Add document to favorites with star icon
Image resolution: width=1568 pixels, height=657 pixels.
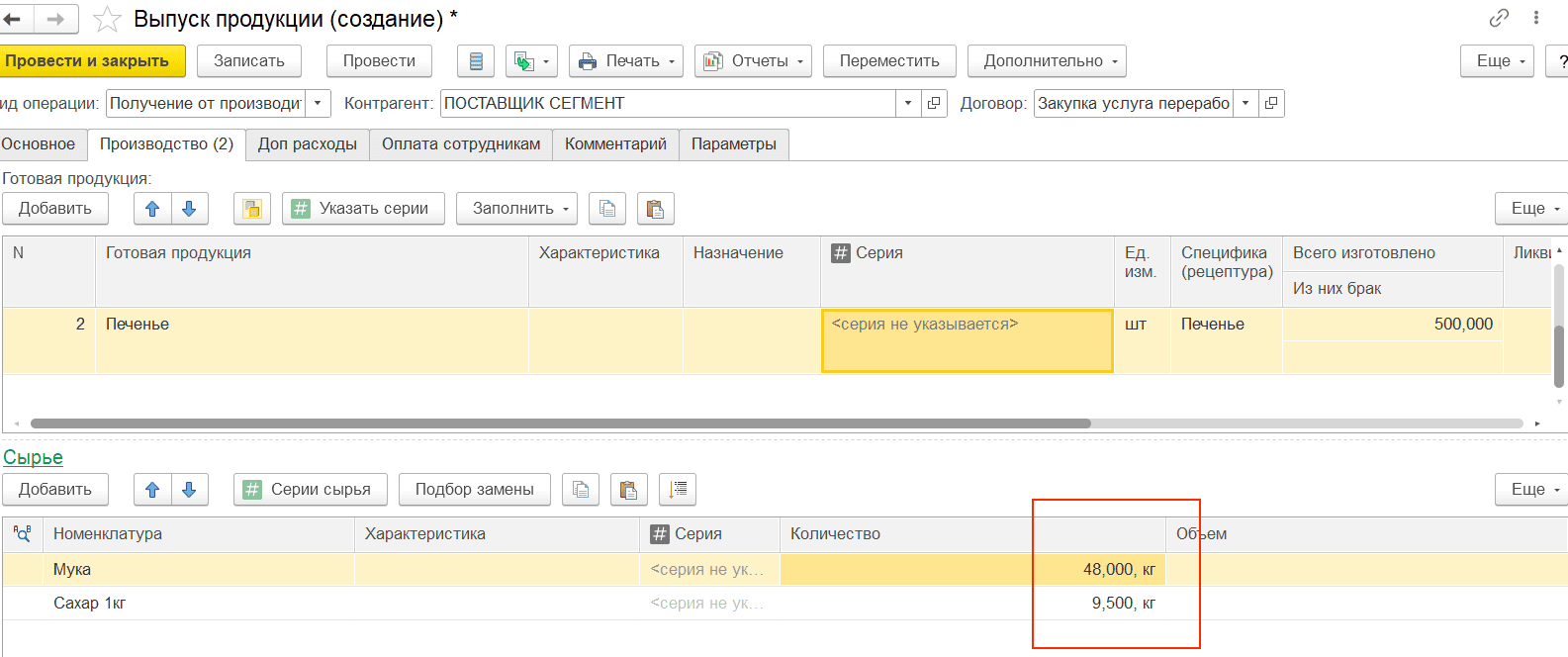[x=107, y=19]
